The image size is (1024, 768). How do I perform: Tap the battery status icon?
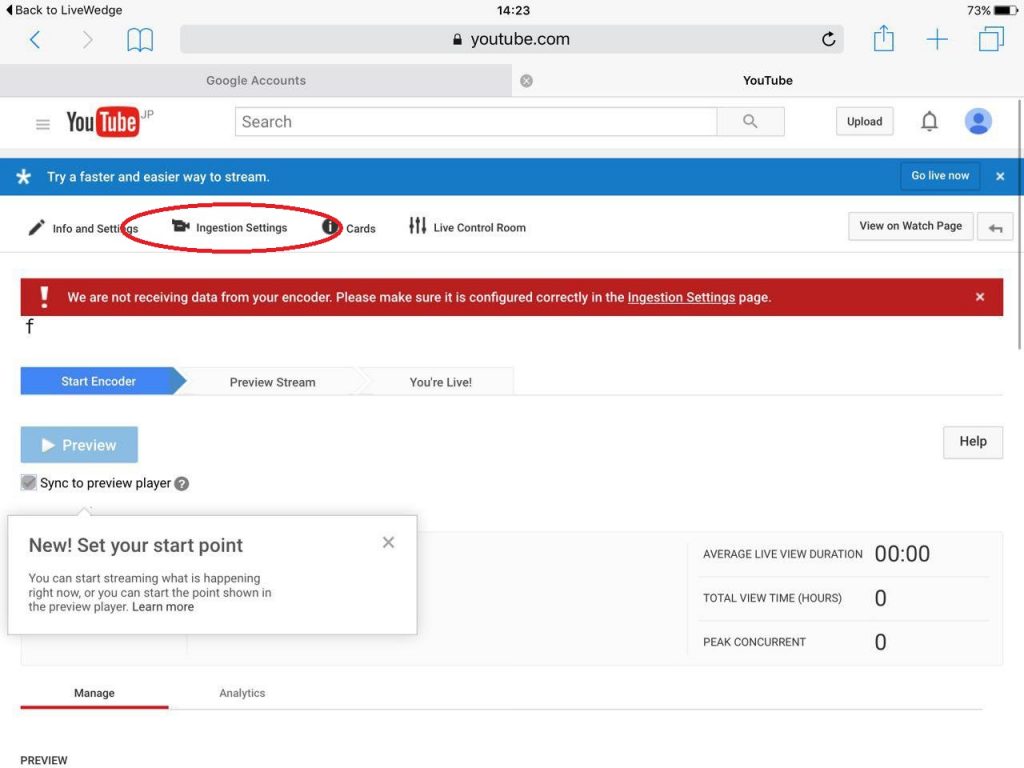pyautogui.click(x=1006, y=10)
